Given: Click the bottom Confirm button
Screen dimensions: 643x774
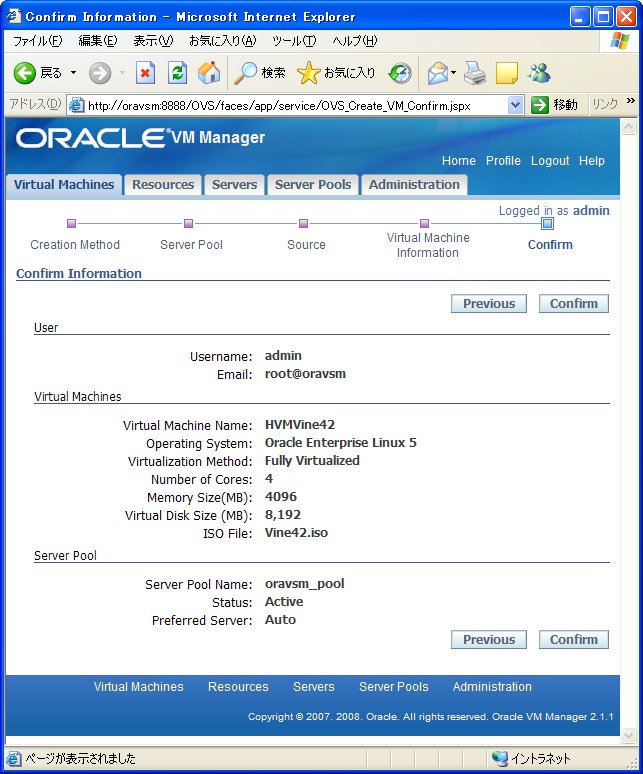Looking at the screenshot, I should coord(573,640).
